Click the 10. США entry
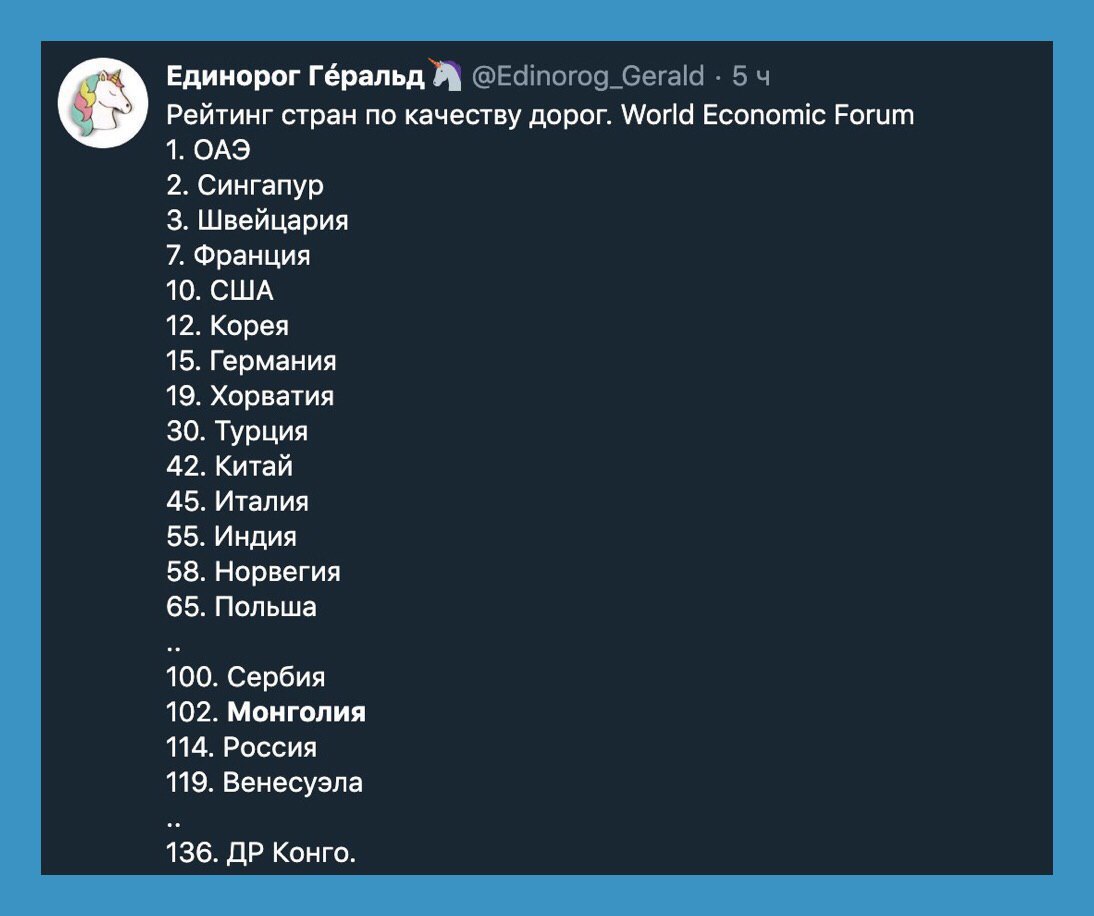The image size is (1094, 916). (x=220, y=291)
